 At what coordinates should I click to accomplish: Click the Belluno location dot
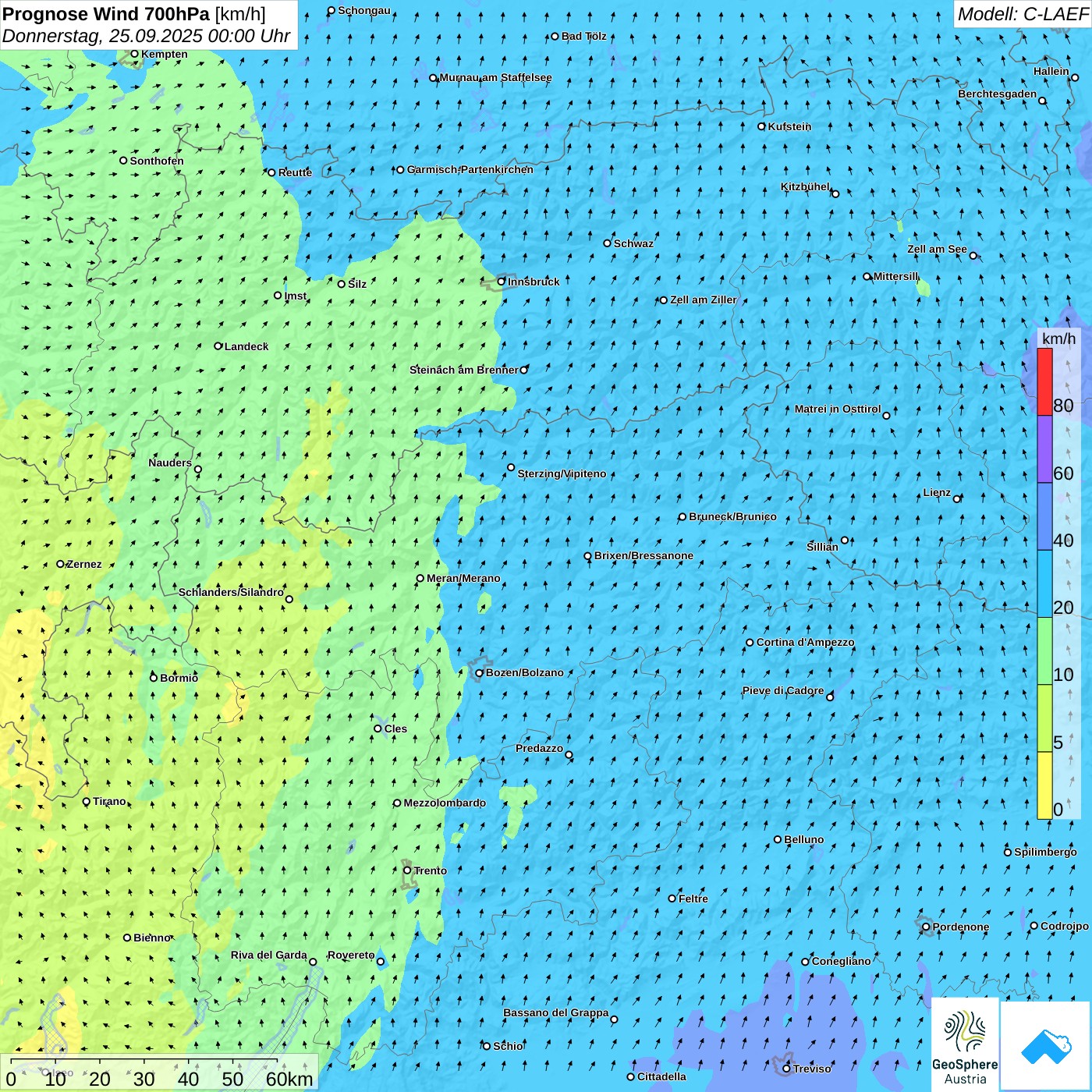(778, 839)
